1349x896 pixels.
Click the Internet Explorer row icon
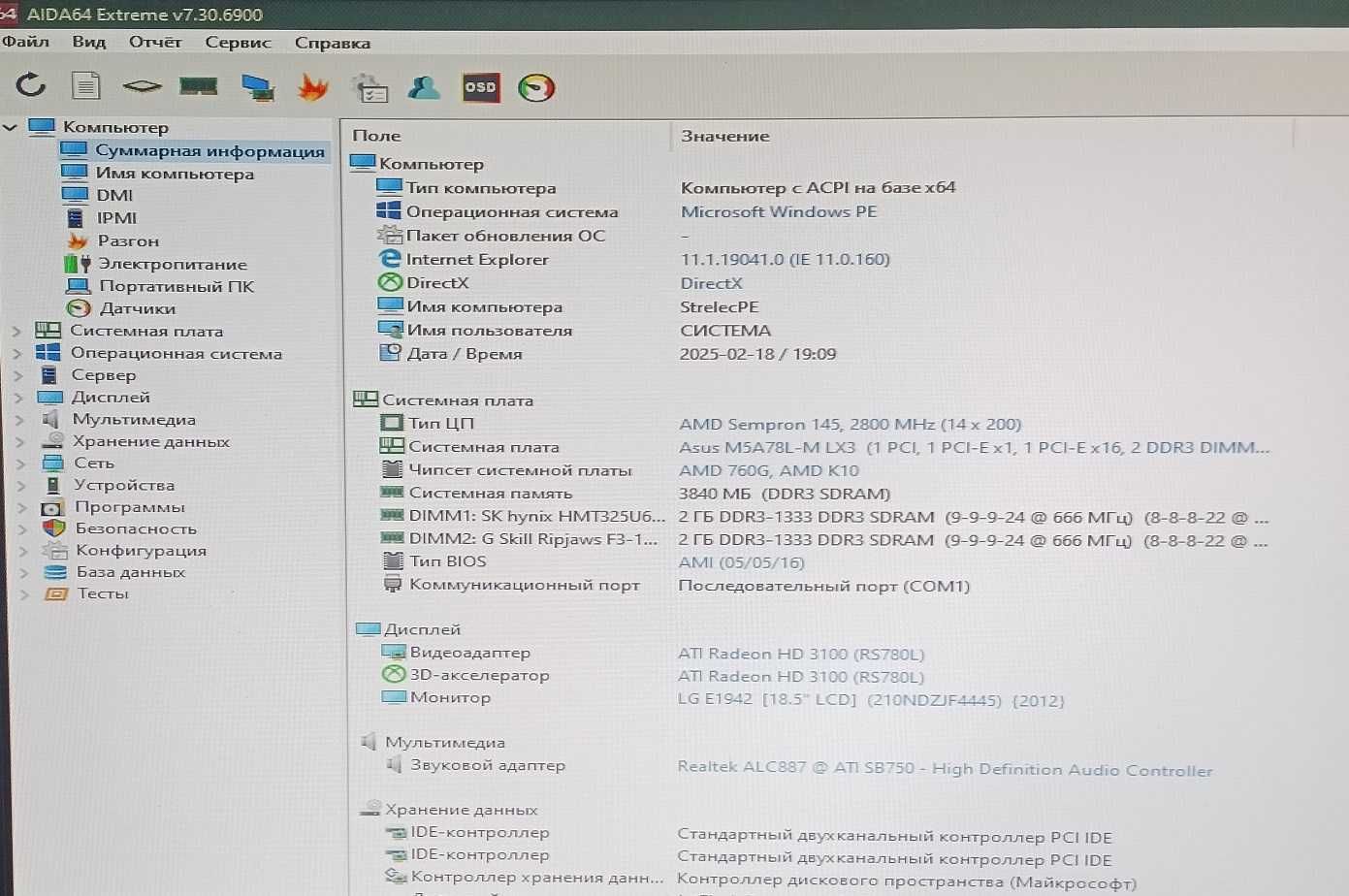click(x=389, y=259)
